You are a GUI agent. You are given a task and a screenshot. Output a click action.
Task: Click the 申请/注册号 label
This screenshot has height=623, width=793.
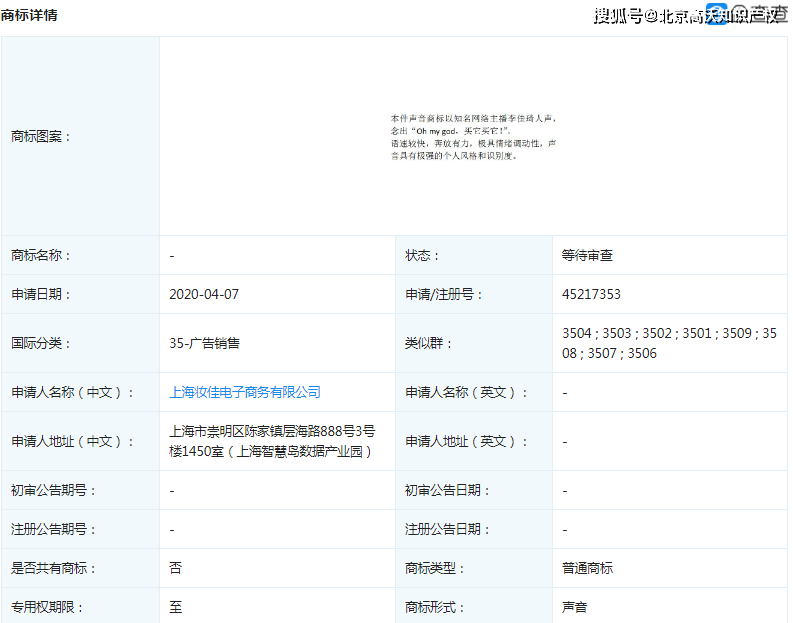[x=444, y=294]
